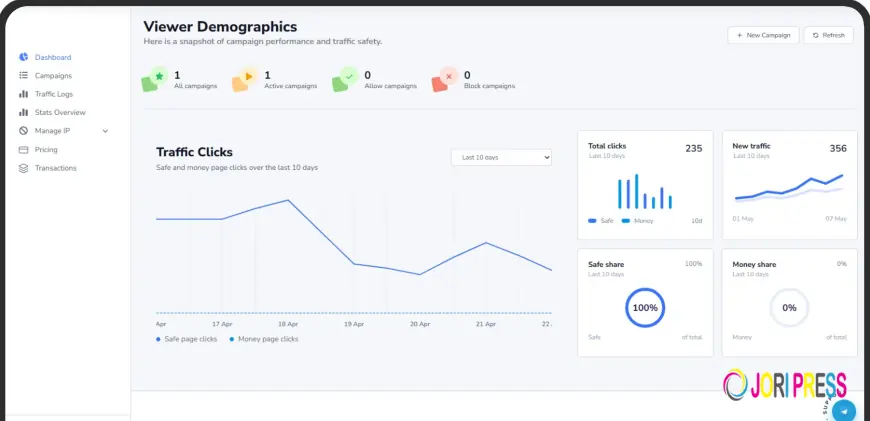This screenshot has height=421, width=870.
Task: Click the plus icon in New Campaign
Action: click(x=739, y=35)
